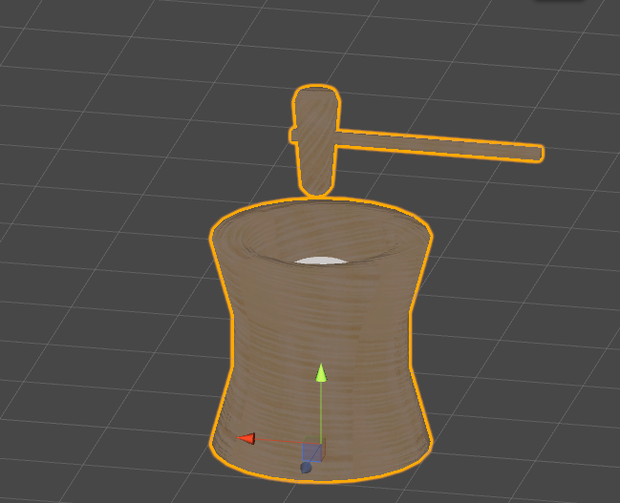This screenshot has height=503, width=620.
Task: Select the wooden mallet head
Action: pyautogui.click(x=316, y=139)
